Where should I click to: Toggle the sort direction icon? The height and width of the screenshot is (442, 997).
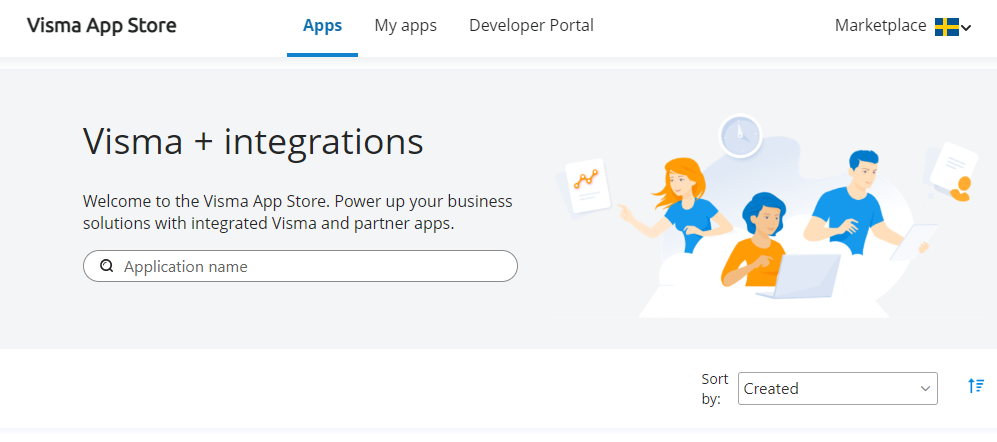click(976, 385)
